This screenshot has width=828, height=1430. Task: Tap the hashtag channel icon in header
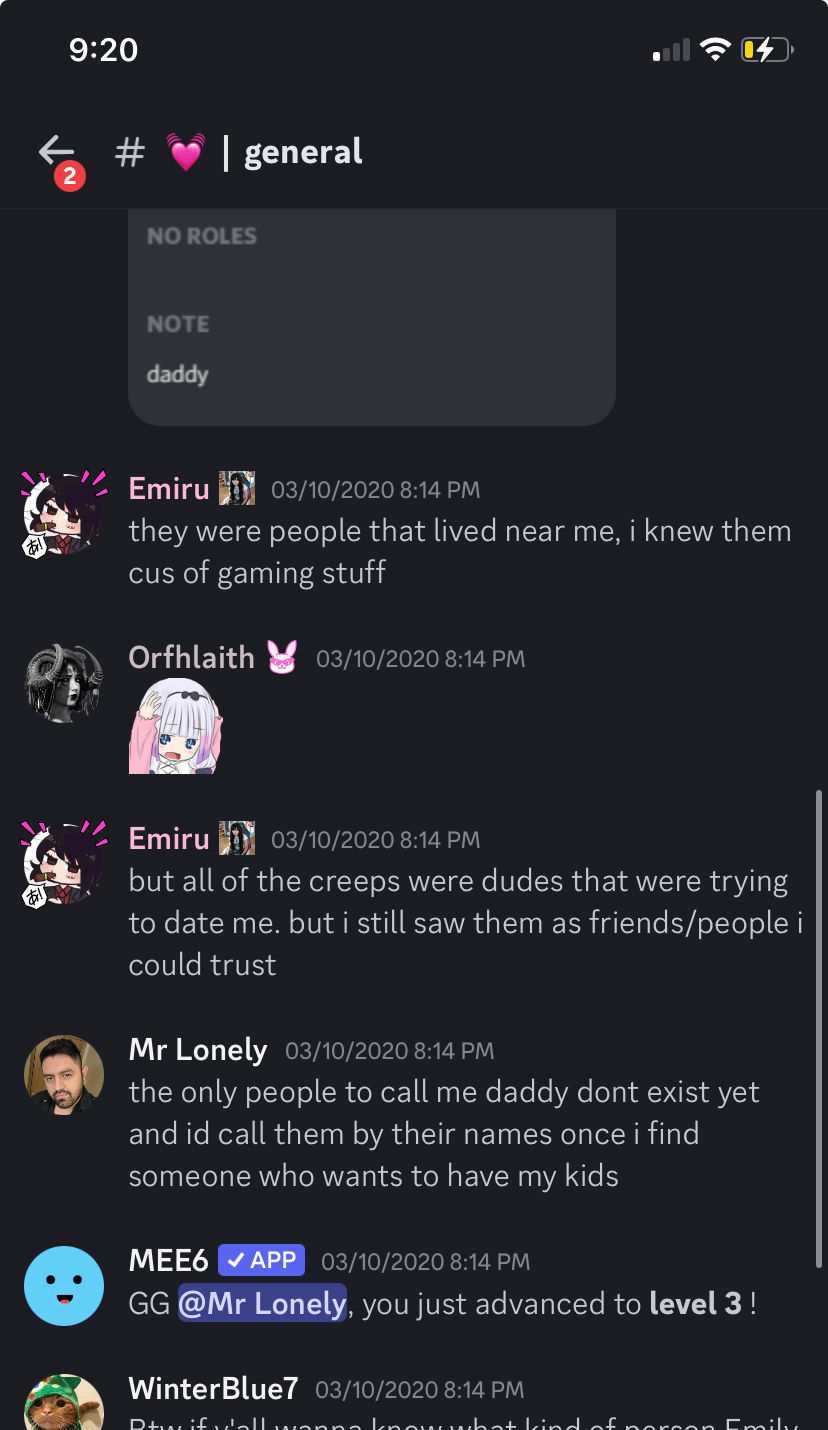130,153
